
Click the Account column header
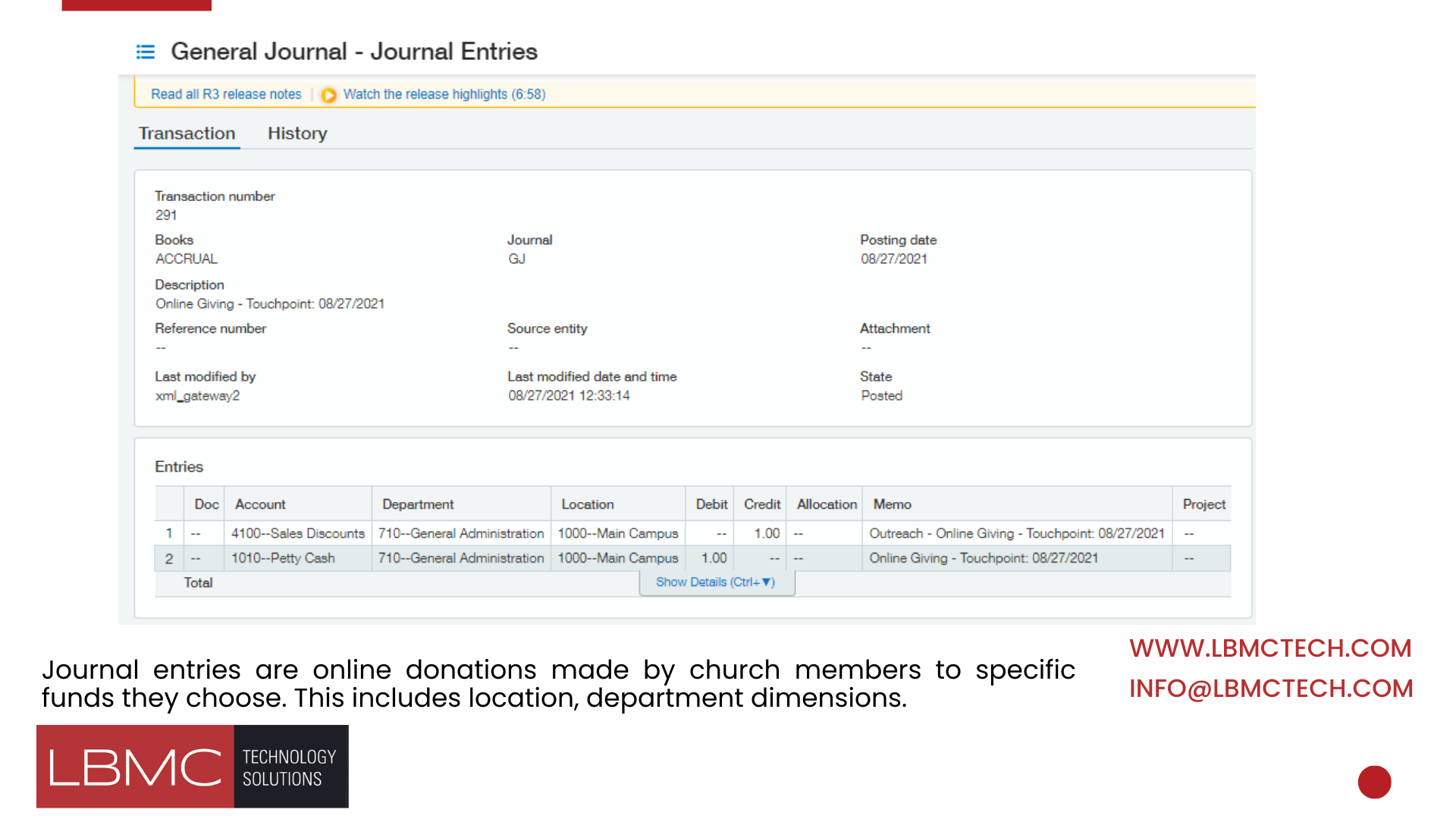pos(260,504)
